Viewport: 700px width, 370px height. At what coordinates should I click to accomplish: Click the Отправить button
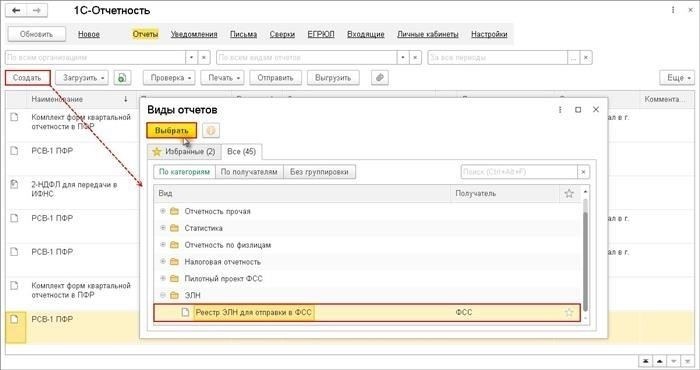275,78
